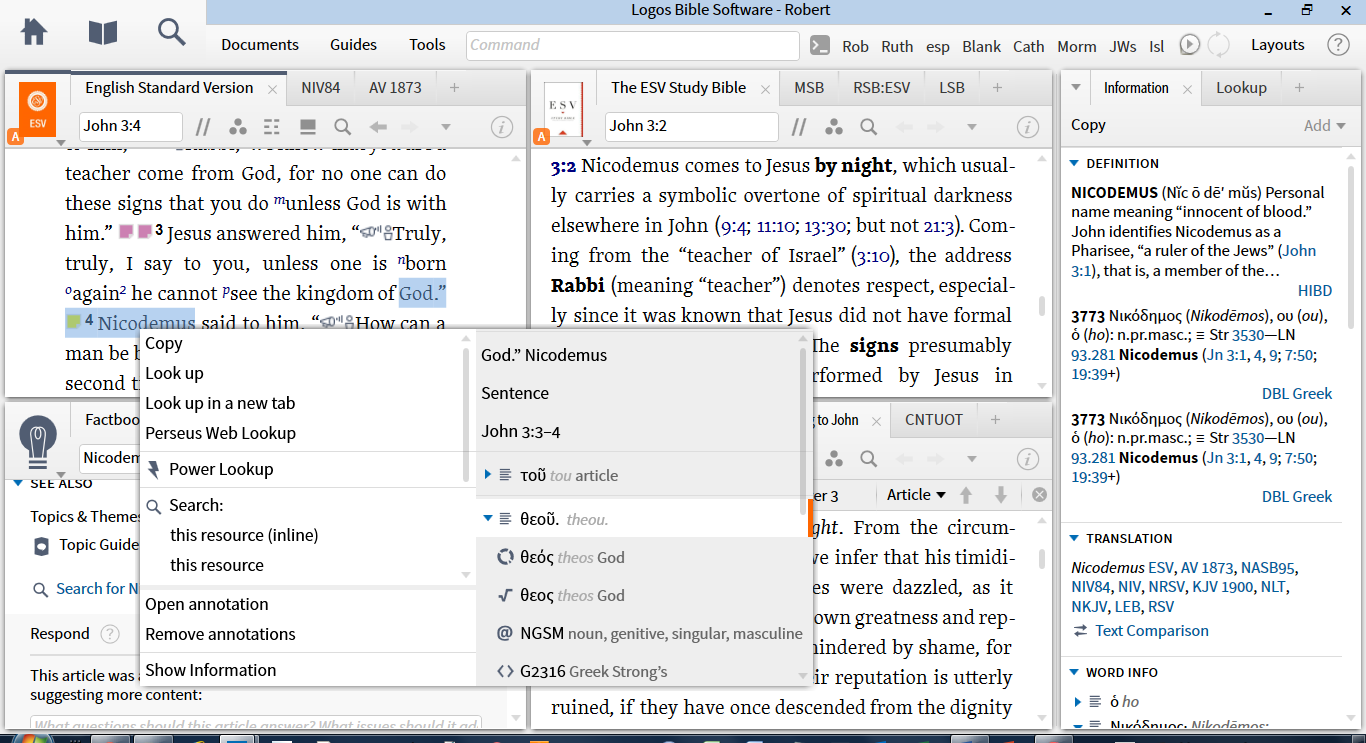Screen dimensions: 1366x743
Task: Open the Tools menu
Action: click(x=427, y=45)
